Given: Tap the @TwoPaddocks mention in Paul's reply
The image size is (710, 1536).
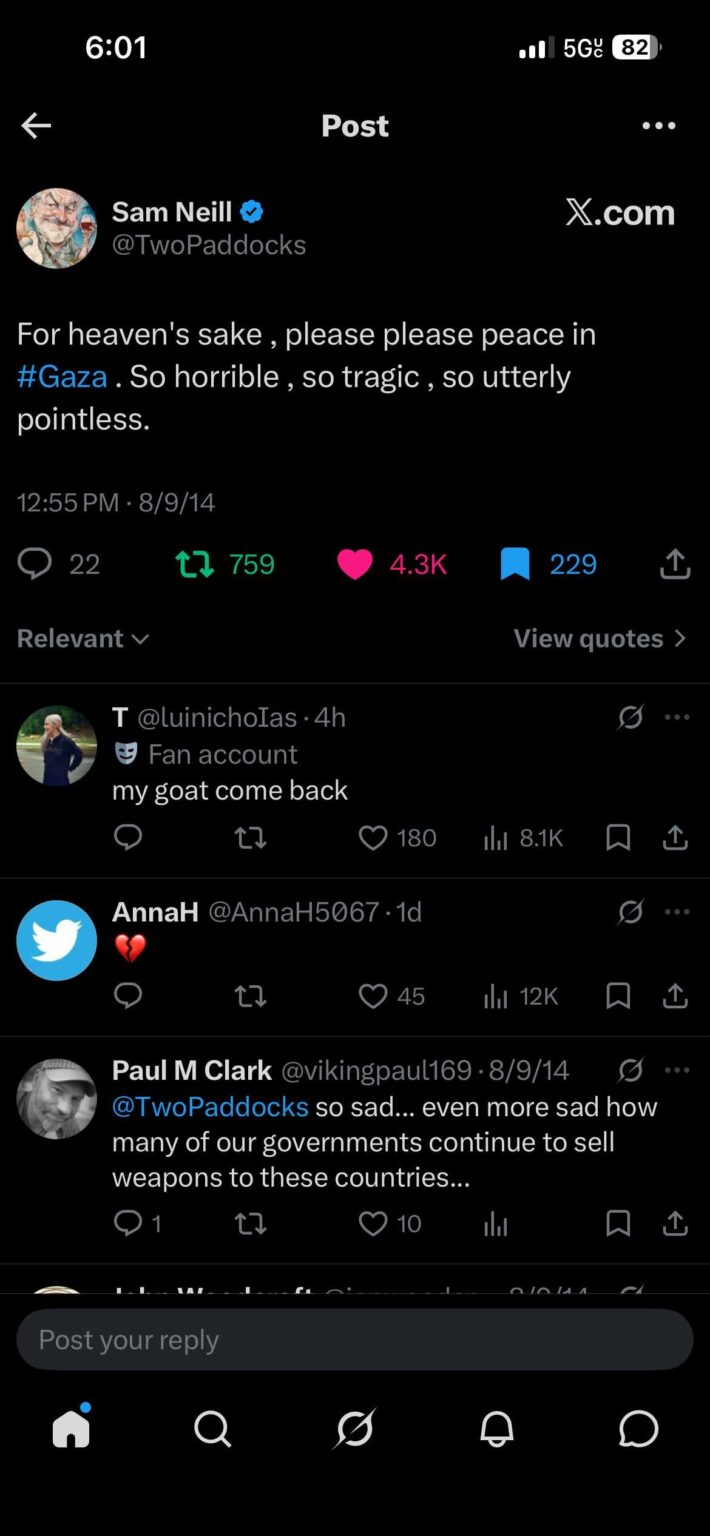Looking at the screenshot, I should tap(210, 1107).
